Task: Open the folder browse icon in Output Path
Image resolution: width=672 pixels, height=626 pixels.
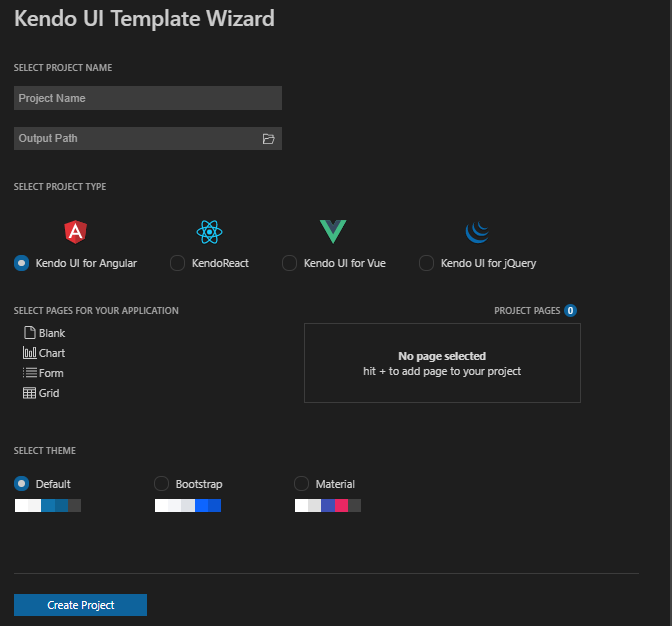Action: pyautogui.click(x=268, y=139)
